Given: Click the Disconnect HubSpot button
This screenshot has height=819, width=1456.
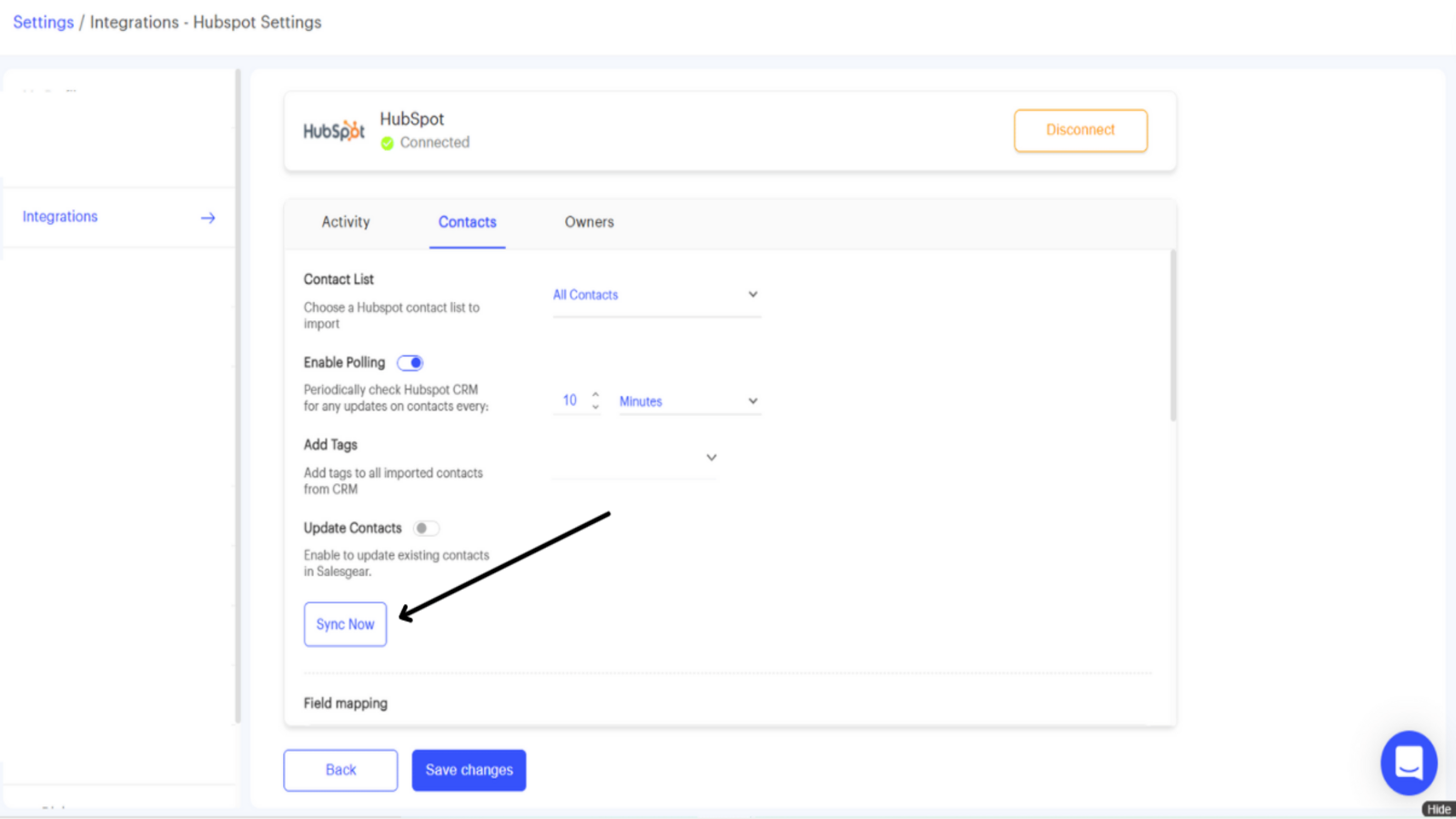Looking at the screenshot, I should click(1080, 130).
